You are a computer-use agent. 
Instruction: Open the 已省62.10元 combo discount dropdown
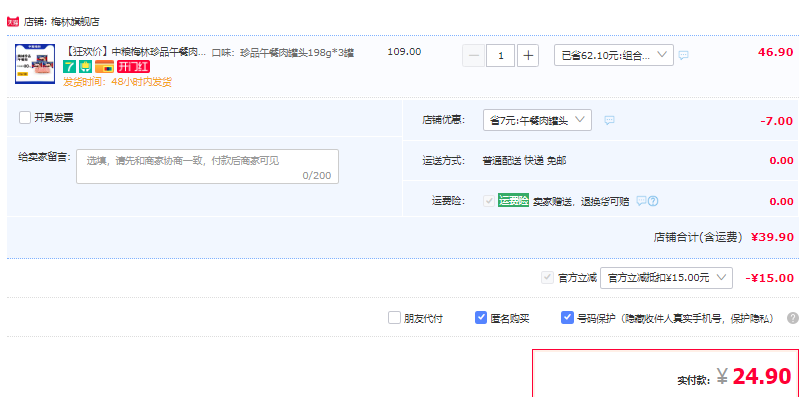(614, 55)
